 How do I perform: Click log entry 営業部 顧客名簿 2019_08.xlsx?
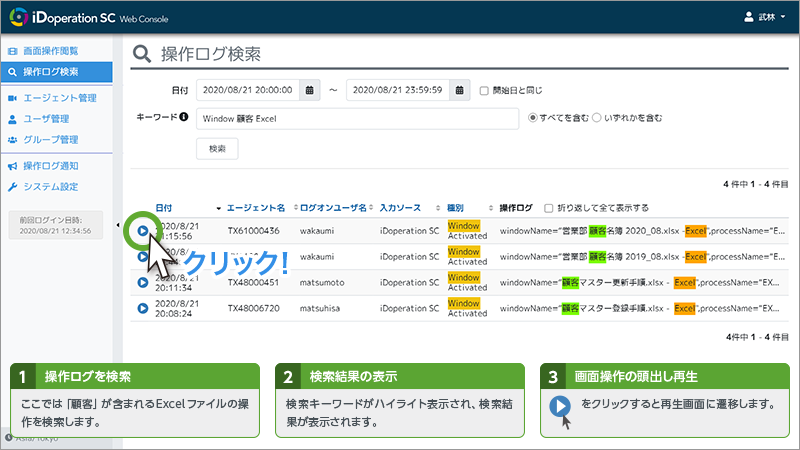(x=642, y=257)
